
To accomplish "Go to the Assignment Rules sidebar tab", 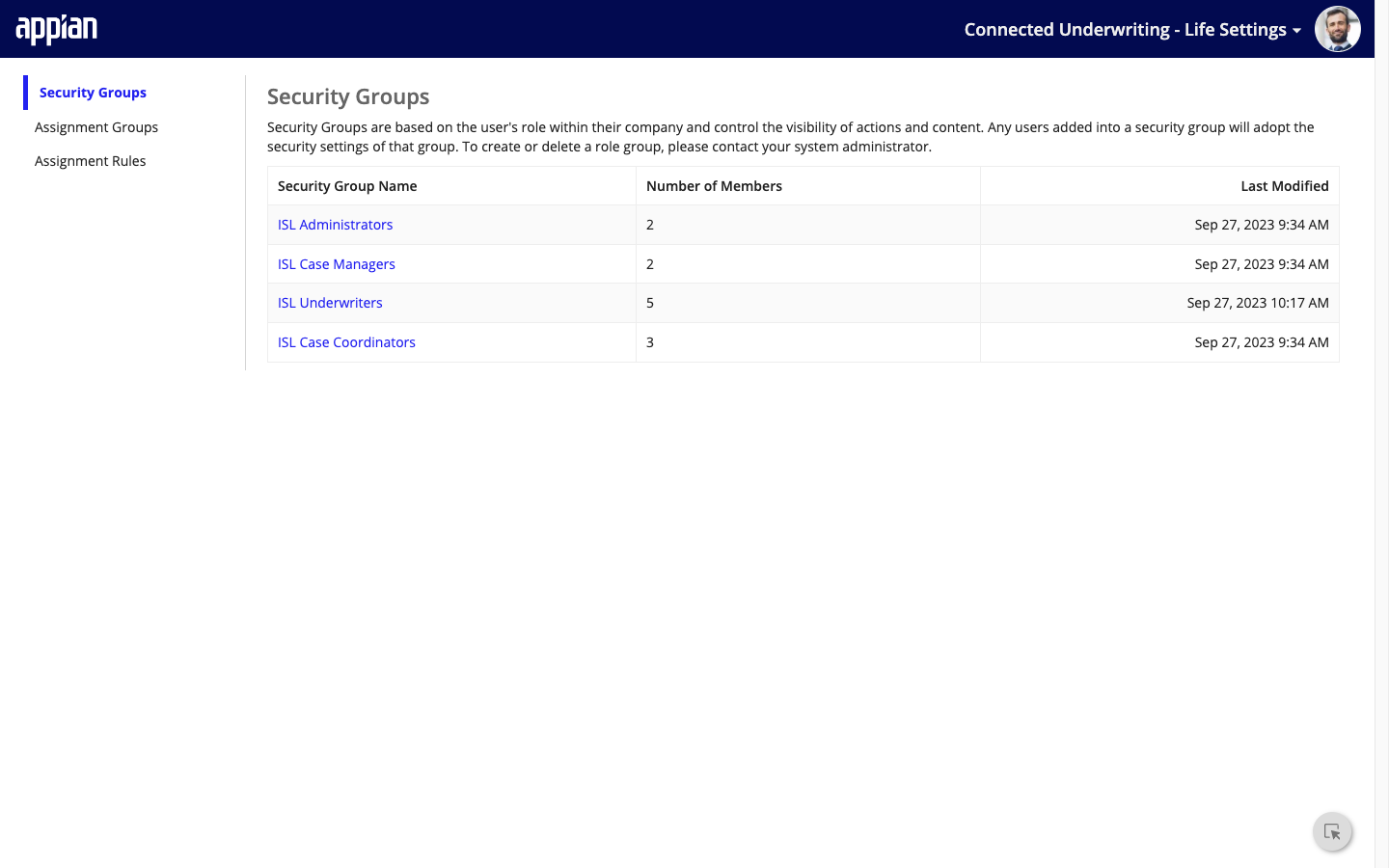I will pos(91,161).
